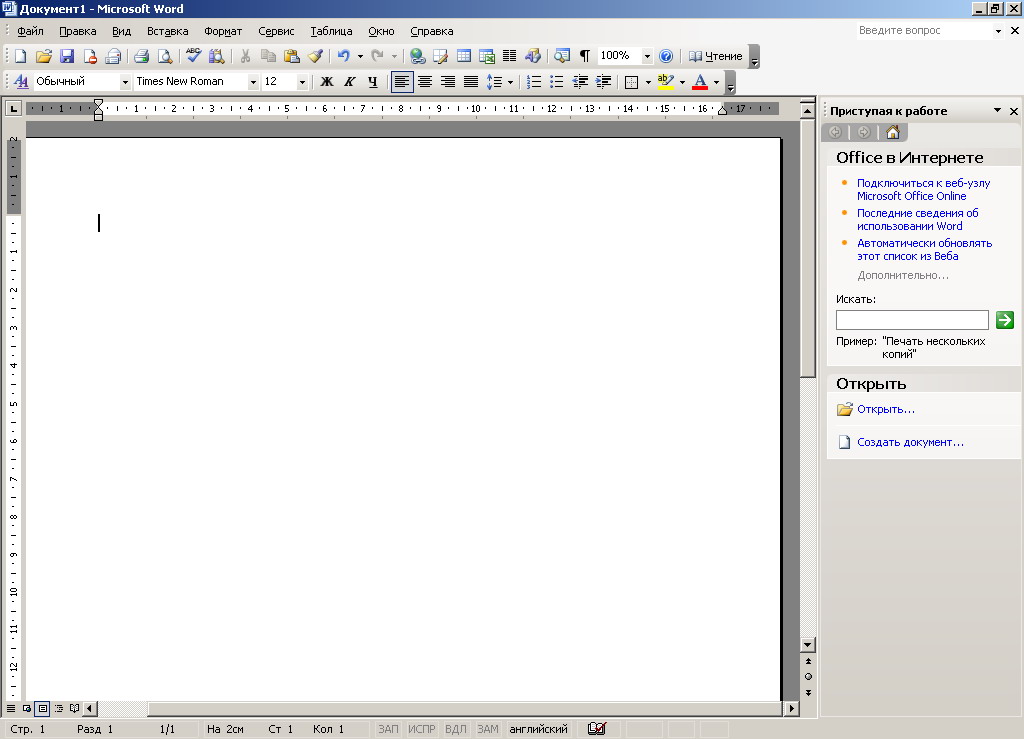The image size is (1024, 739).
Task: Open the Times New Roman font dropdown
Action: pyautogui.click(x=253, y=82)
